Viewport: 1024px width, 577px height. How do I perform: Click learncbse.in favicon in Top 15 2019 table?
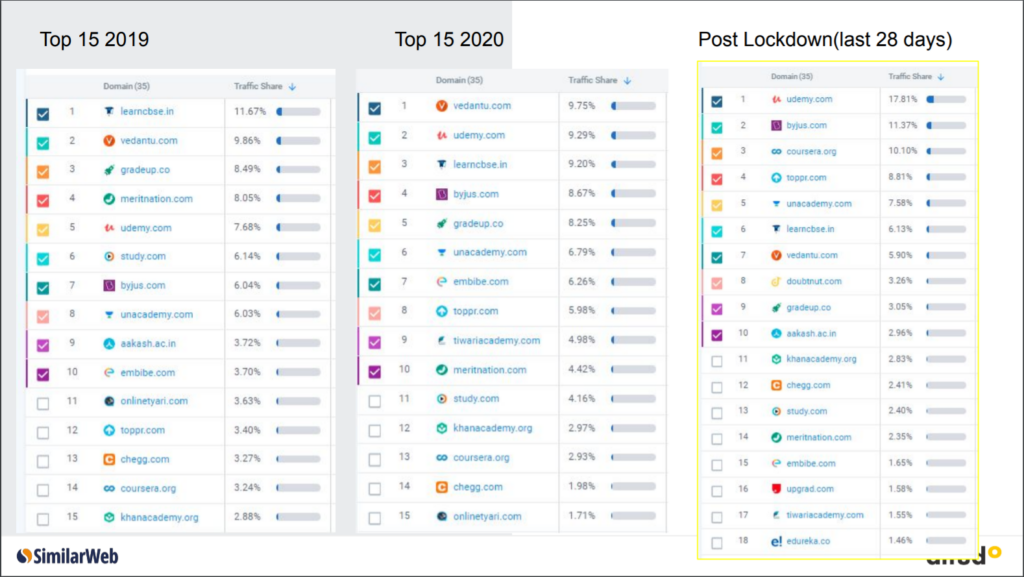109,112
